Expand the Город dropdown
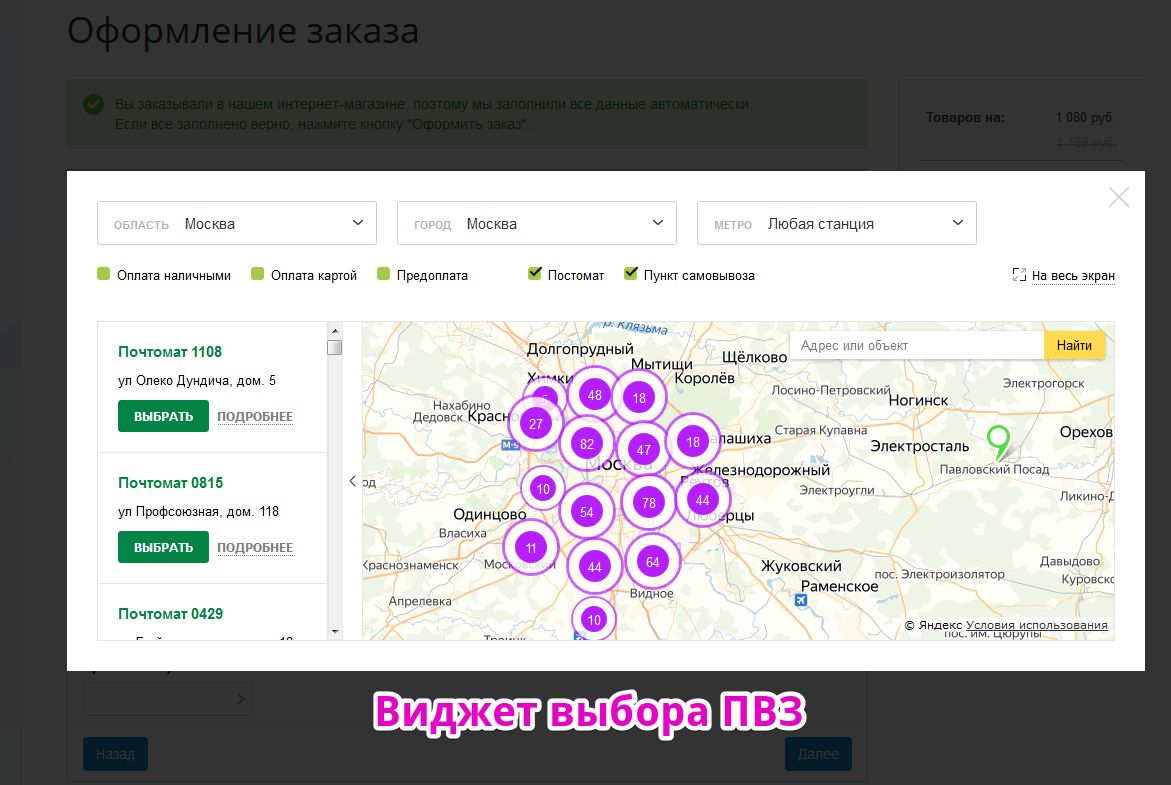The image size is (1171, 785). [x=537, y=223]
